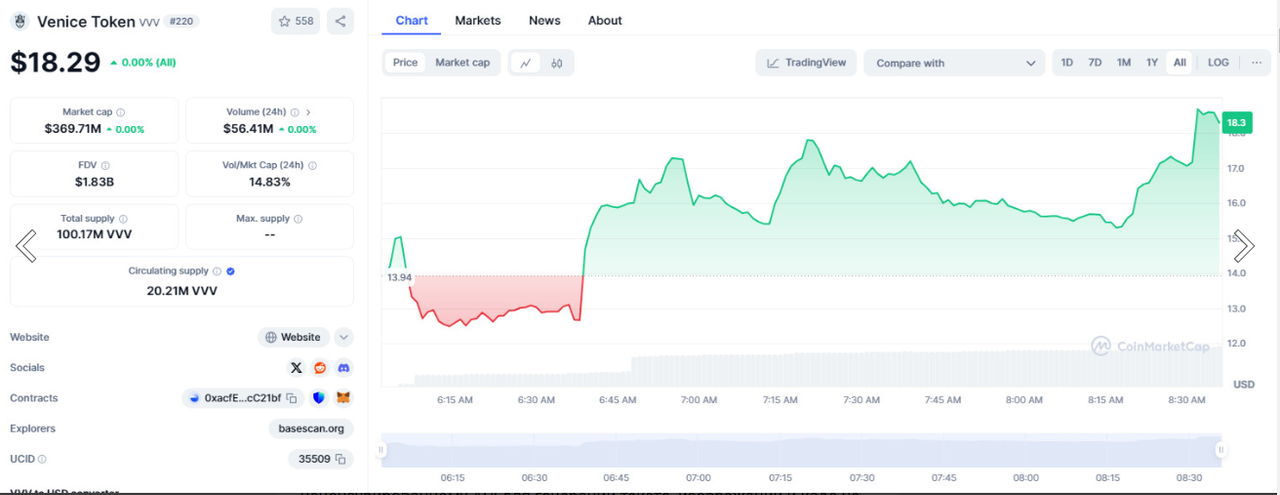The width and height of the screenshot is (1280, 495).
Task: Expand the Website chevron dropdown
Action: tap(343, 337)
